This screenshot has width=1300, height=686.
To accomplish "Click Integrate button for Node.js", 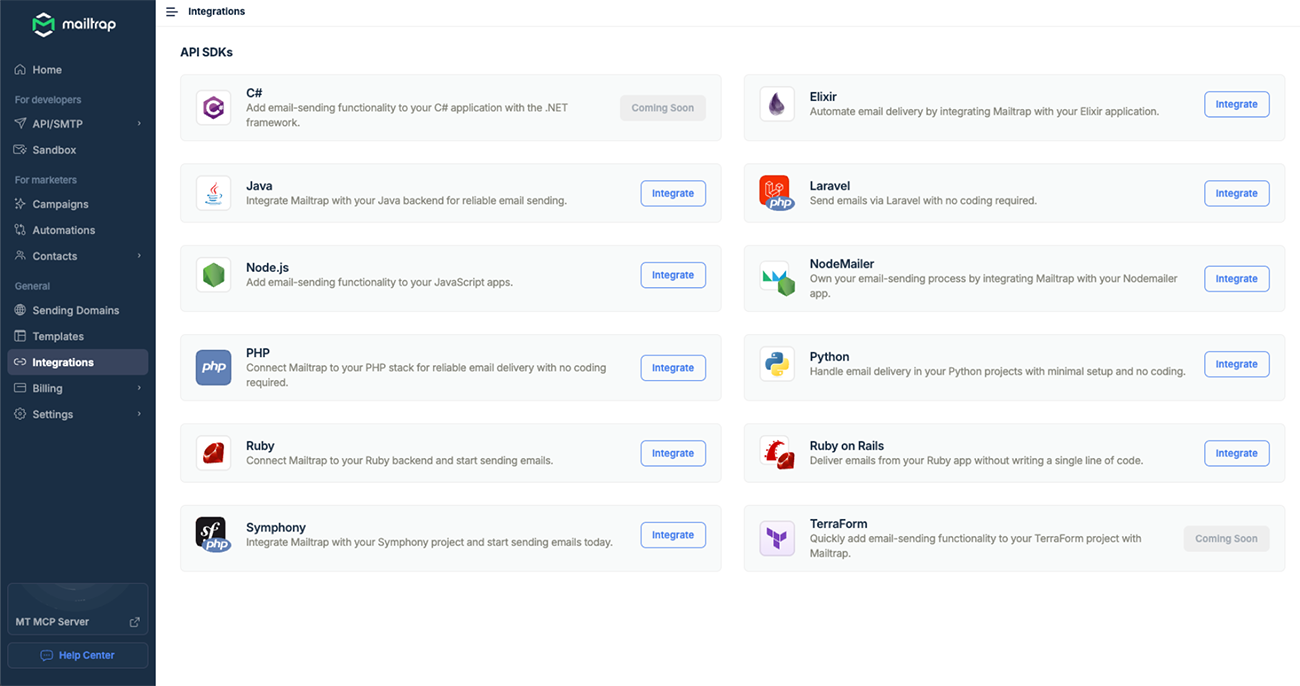I will click(673, 275).
